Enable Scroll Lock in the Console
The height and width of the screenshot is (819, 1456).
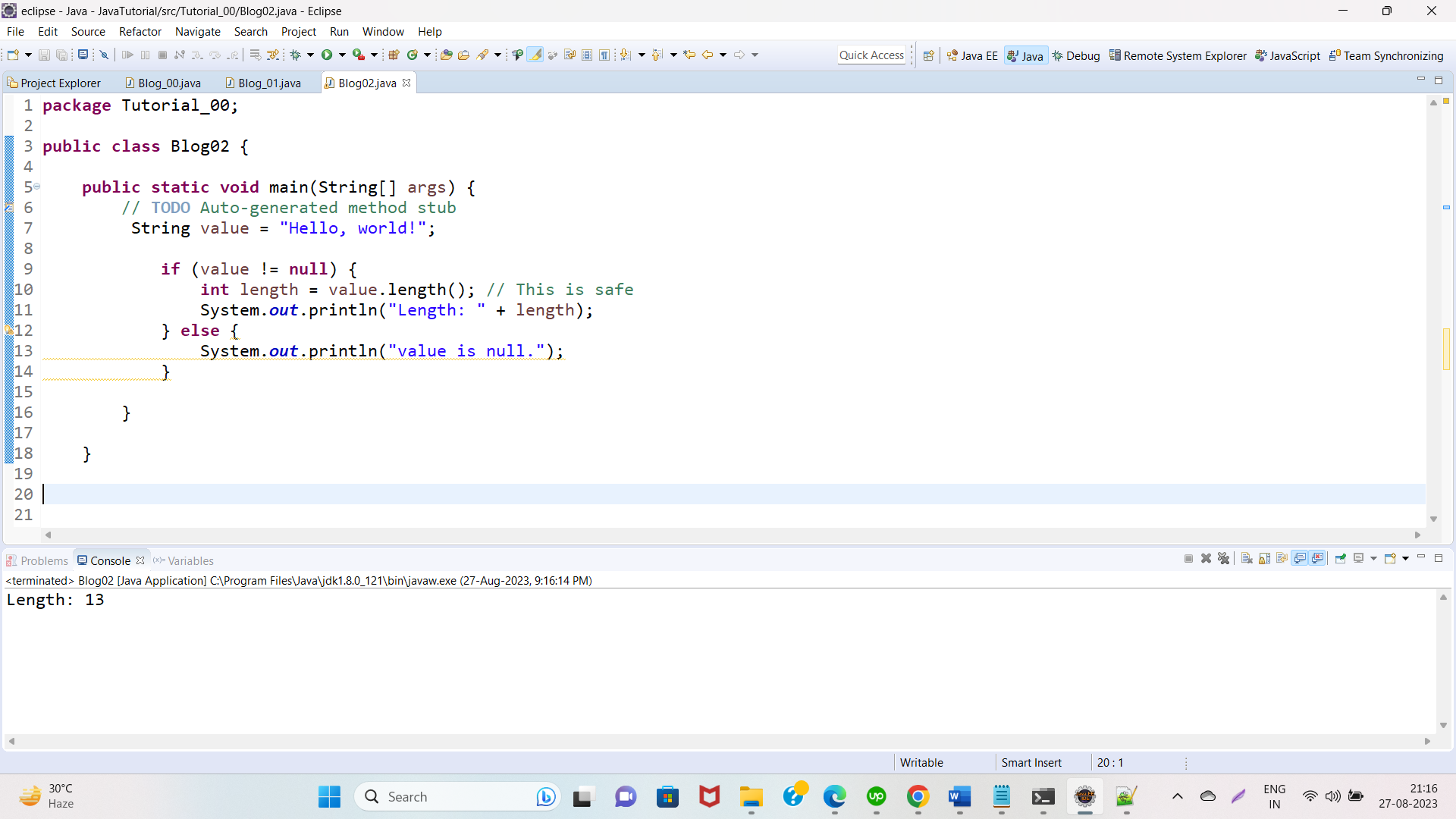(1263, 559)
